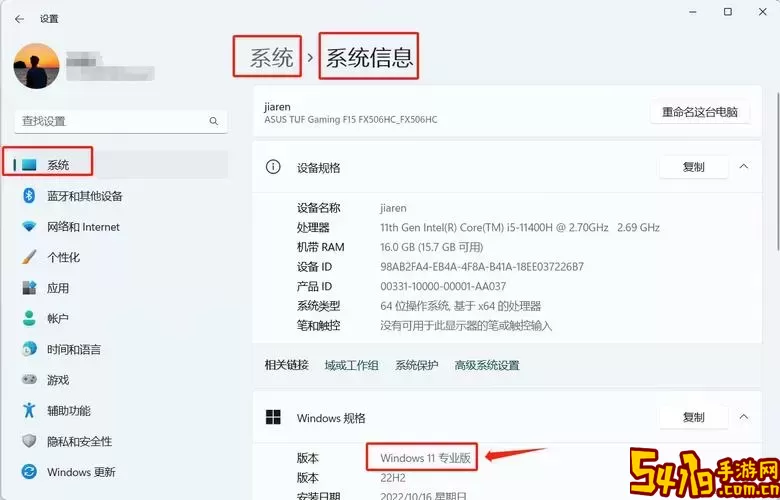Select the 16.0 GB RAM value
The image size is (780, 500).
point(432,247)
